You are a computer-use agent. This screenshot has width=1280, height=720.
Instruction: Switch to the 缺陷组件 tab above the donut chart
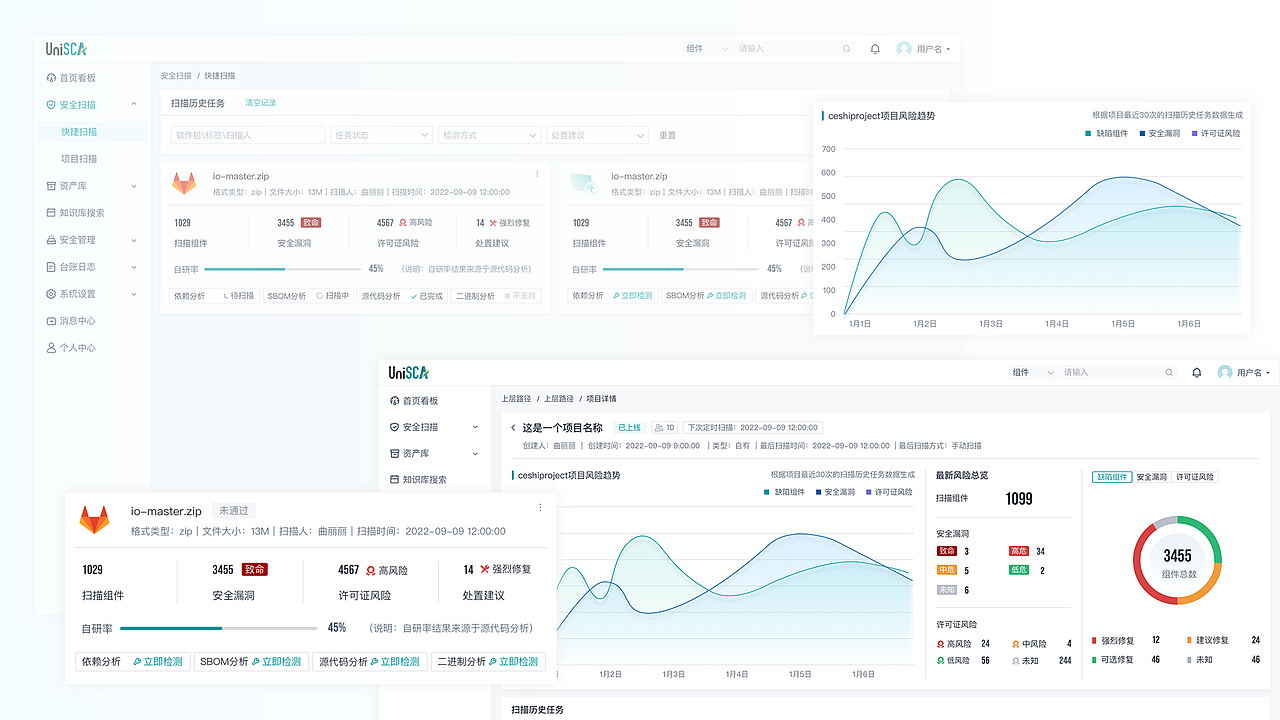pos(1112,477)
